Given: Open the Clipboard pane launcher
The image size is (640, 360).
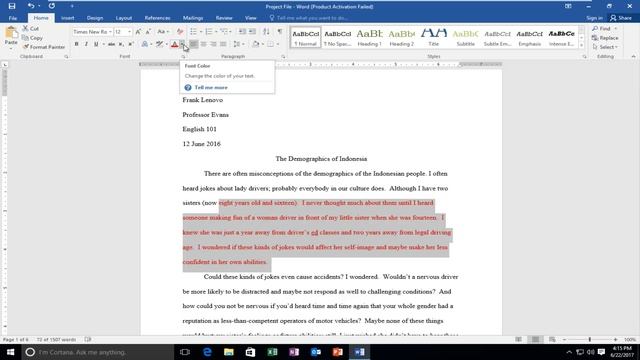Looking at the screenshot, I should click(x=66, y=57).
